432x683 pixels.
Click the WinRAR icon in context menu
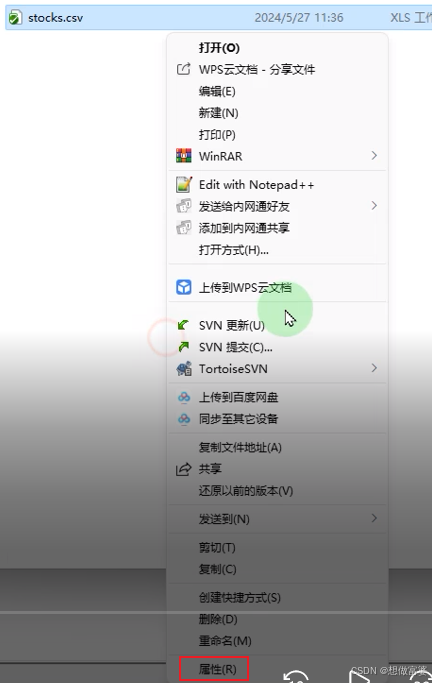tap(183, 156)
